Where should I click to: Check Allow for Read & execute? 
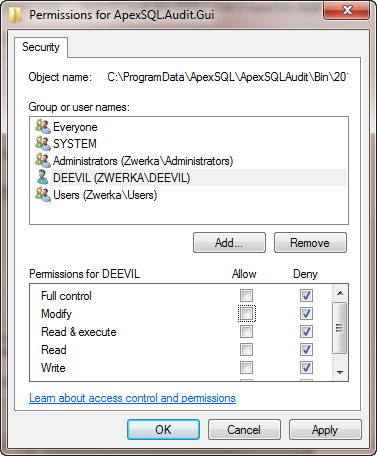[x=246, y=331]
